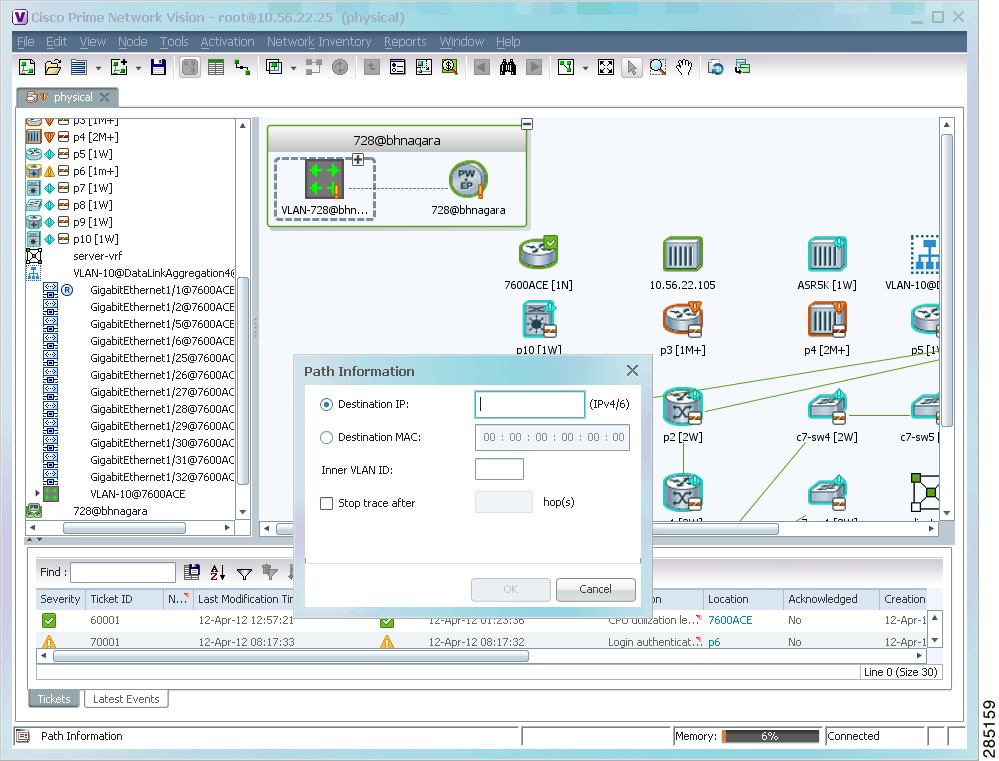Open the Network Inventory menu

point(319,41)
